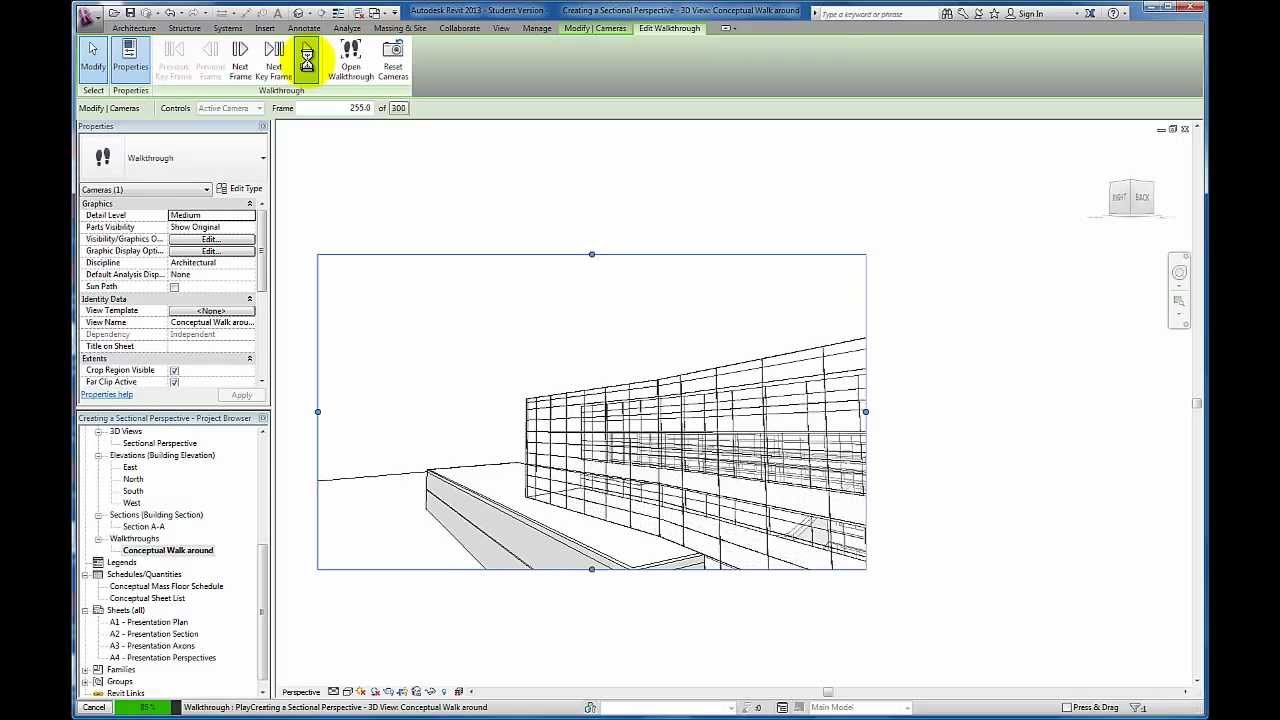The height and width of the screenshot is (720, 1280).
Task: Open the Massing & Site ribbon tab
Action: click(x=400, y=28)
